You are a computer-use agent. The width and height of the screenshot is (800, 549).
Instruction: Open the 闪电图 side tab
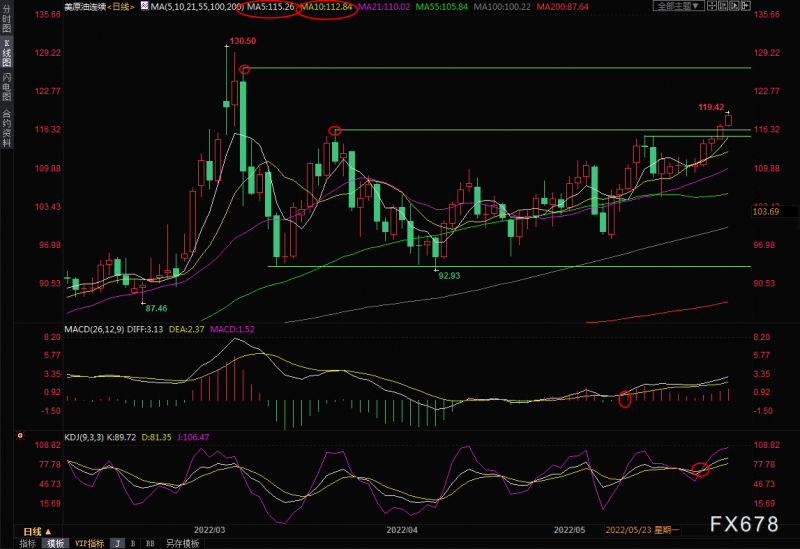[7, 87]
